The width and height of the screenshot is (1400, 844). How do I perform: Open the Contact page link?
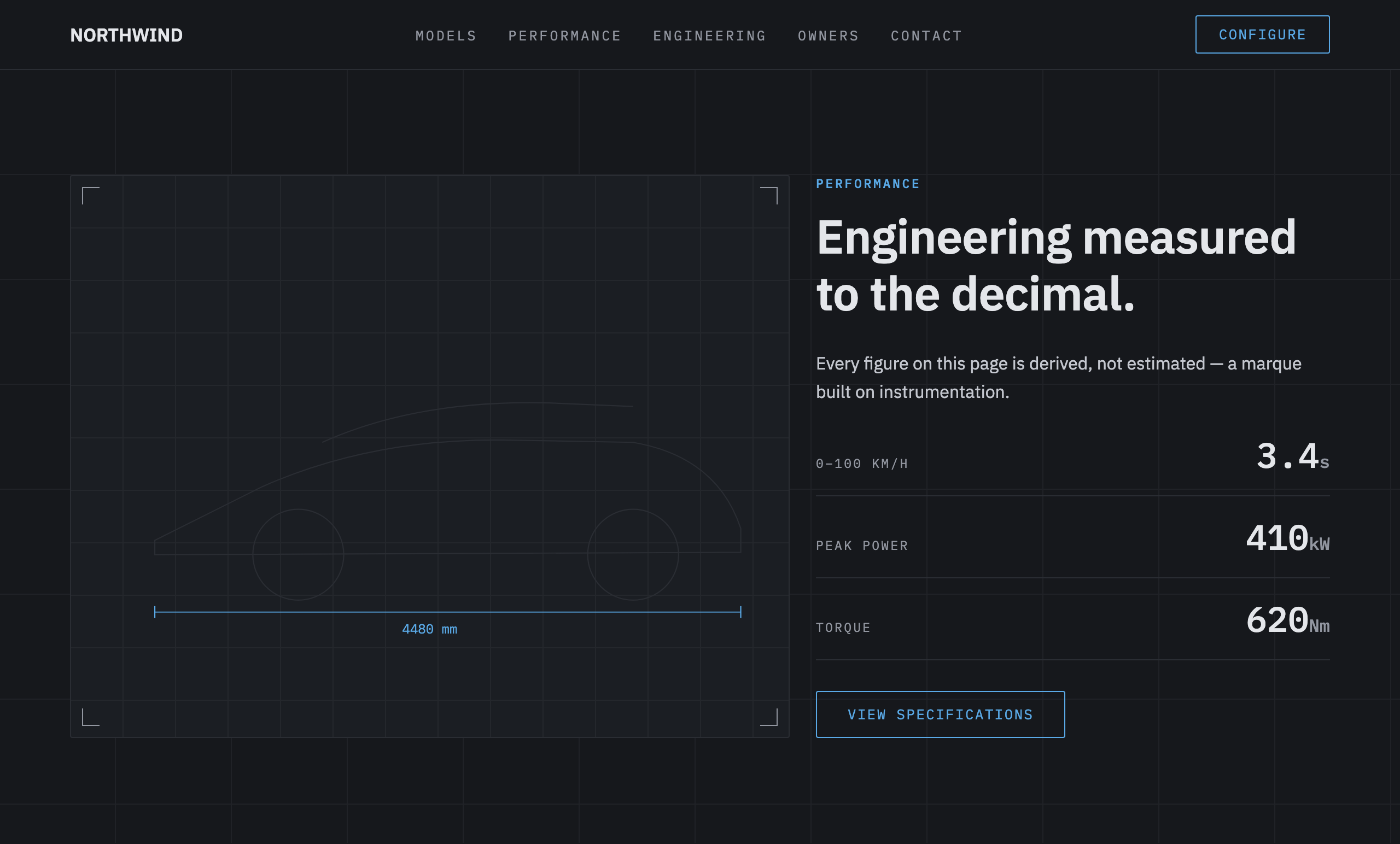[x=927, y=36]
